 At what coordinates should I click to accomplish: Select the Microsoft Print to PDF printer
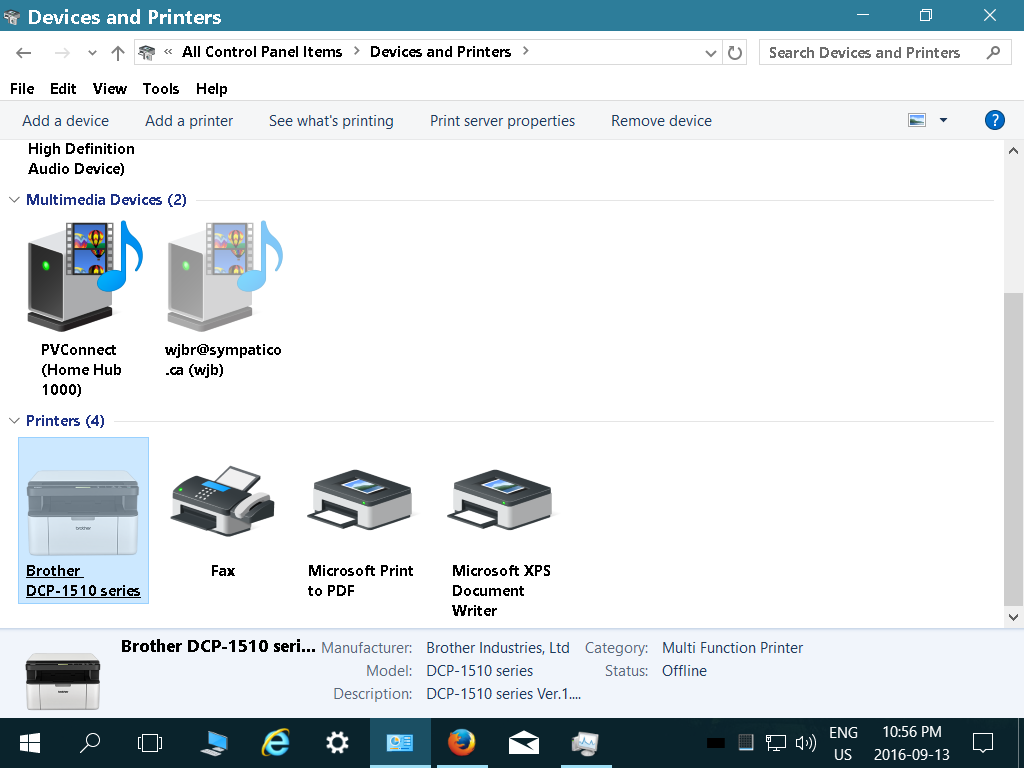361,500
